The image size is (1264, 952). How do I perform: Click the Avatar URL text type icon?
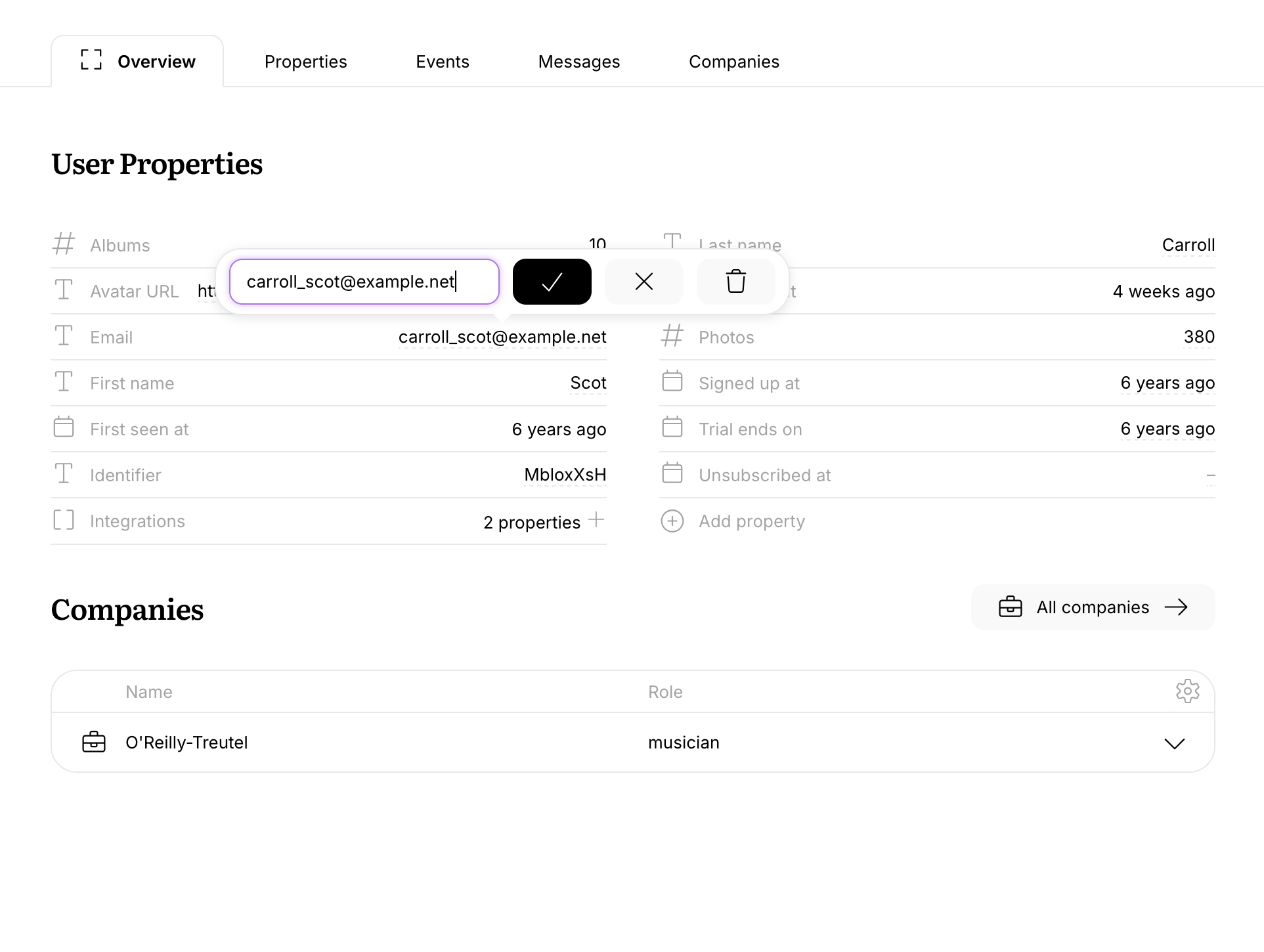click(64, 290)
